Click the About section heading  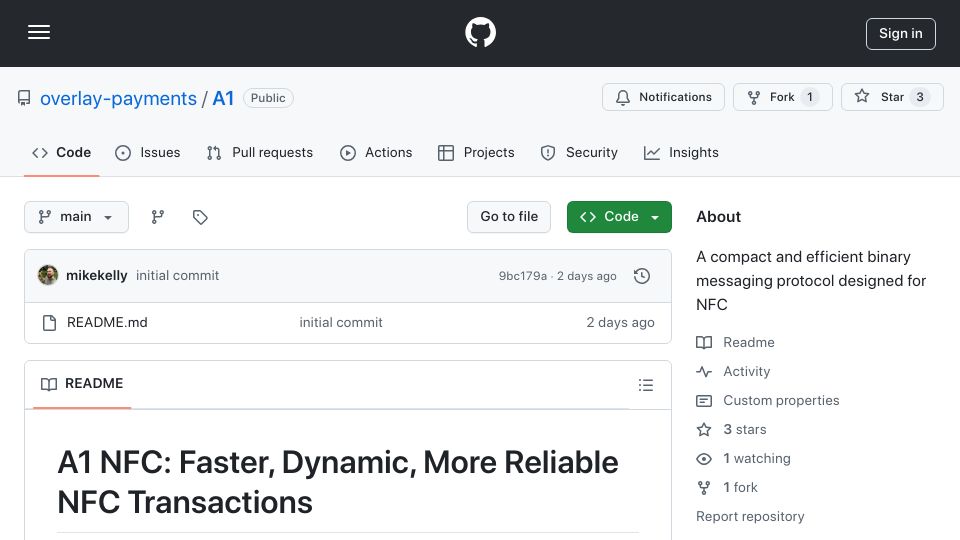pos(718,217)
